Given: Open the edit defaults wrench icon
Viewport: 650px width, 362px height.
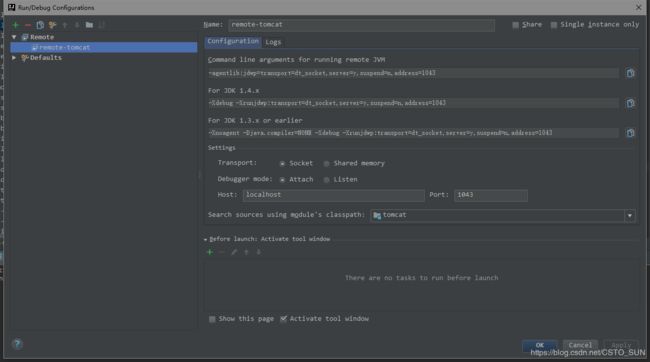Looking at the screenshot, I should pyautogui.click(x=52, y=25).
